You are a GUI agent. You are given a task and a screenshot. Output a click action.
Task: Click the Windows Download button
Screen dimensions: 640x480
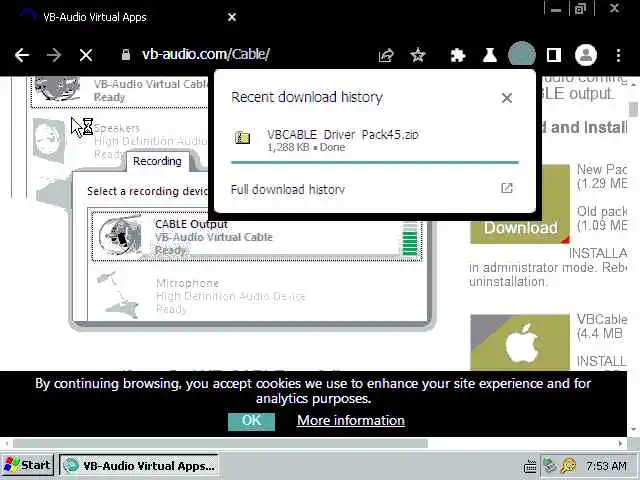point(520,204)
